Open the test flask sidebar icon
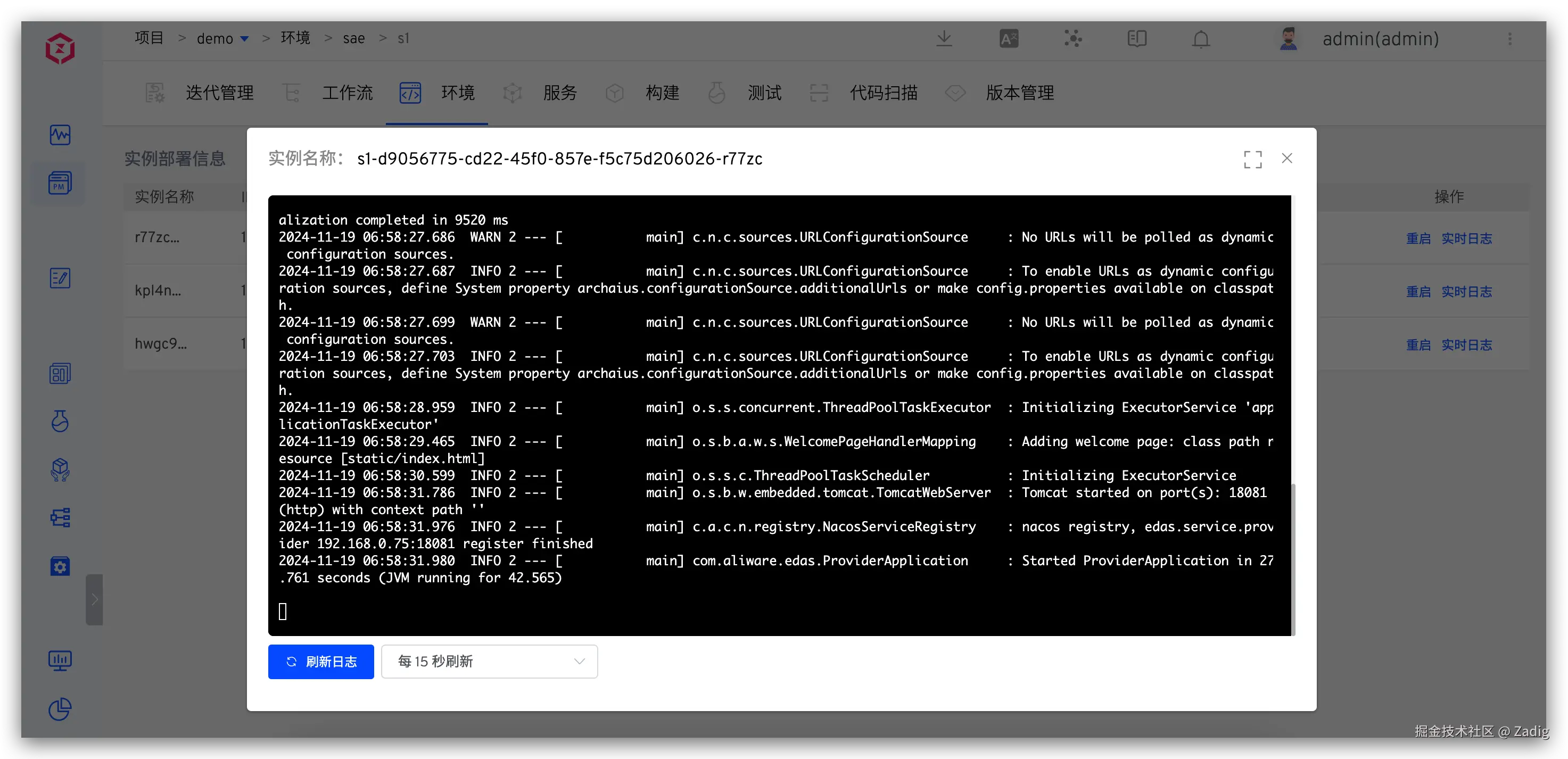The height and width of the screenshot is (759, 1568). click(60, 421)
